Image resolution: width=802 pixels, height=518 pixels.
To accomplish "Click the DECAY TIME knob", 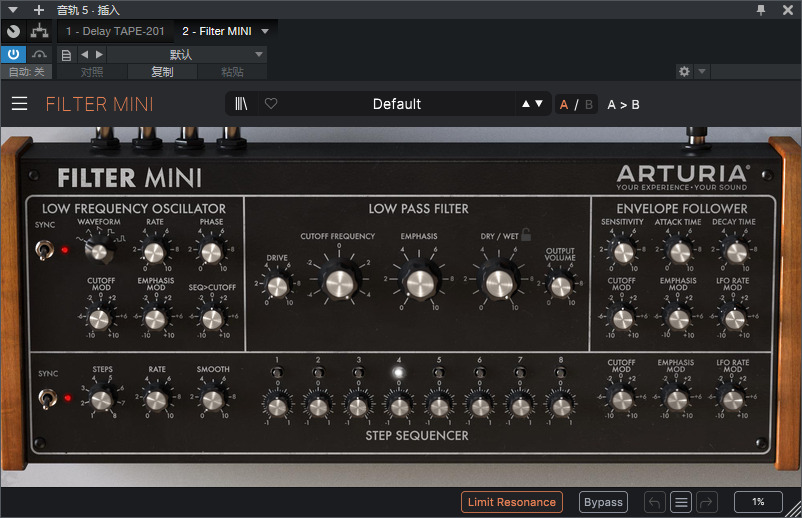I will tap(737, 252).
